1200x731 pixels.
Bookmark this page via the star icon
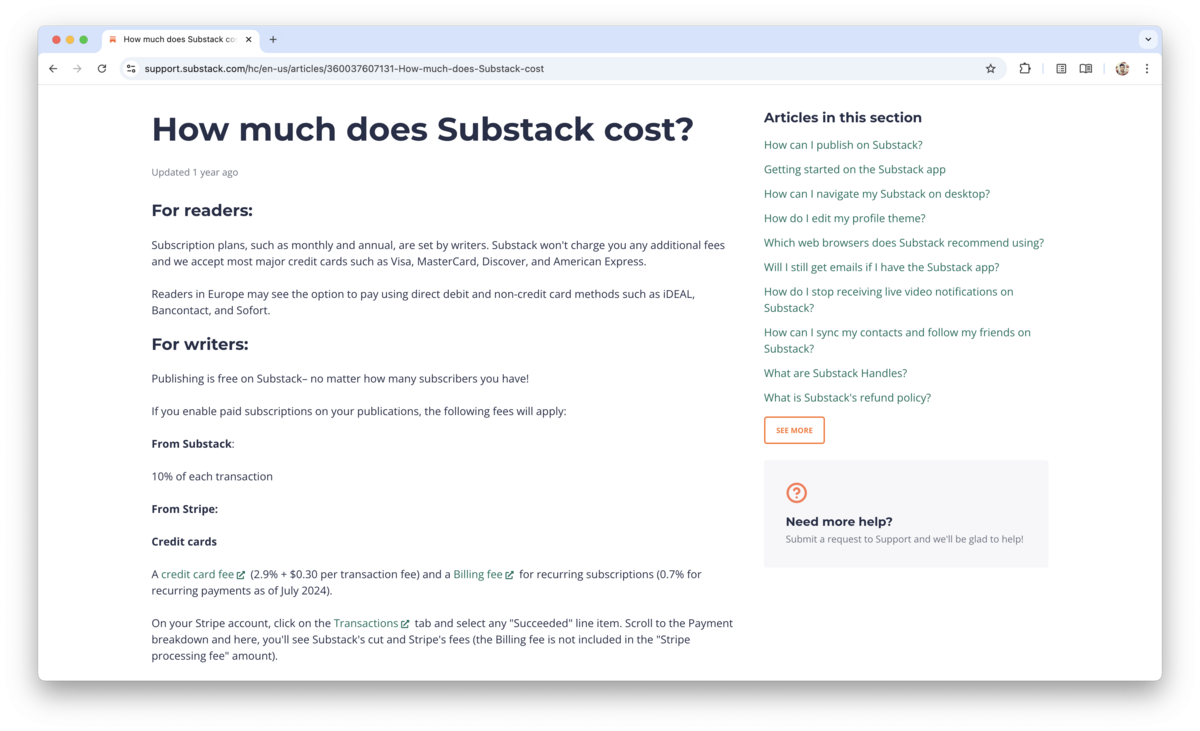(x=990, y=68)
